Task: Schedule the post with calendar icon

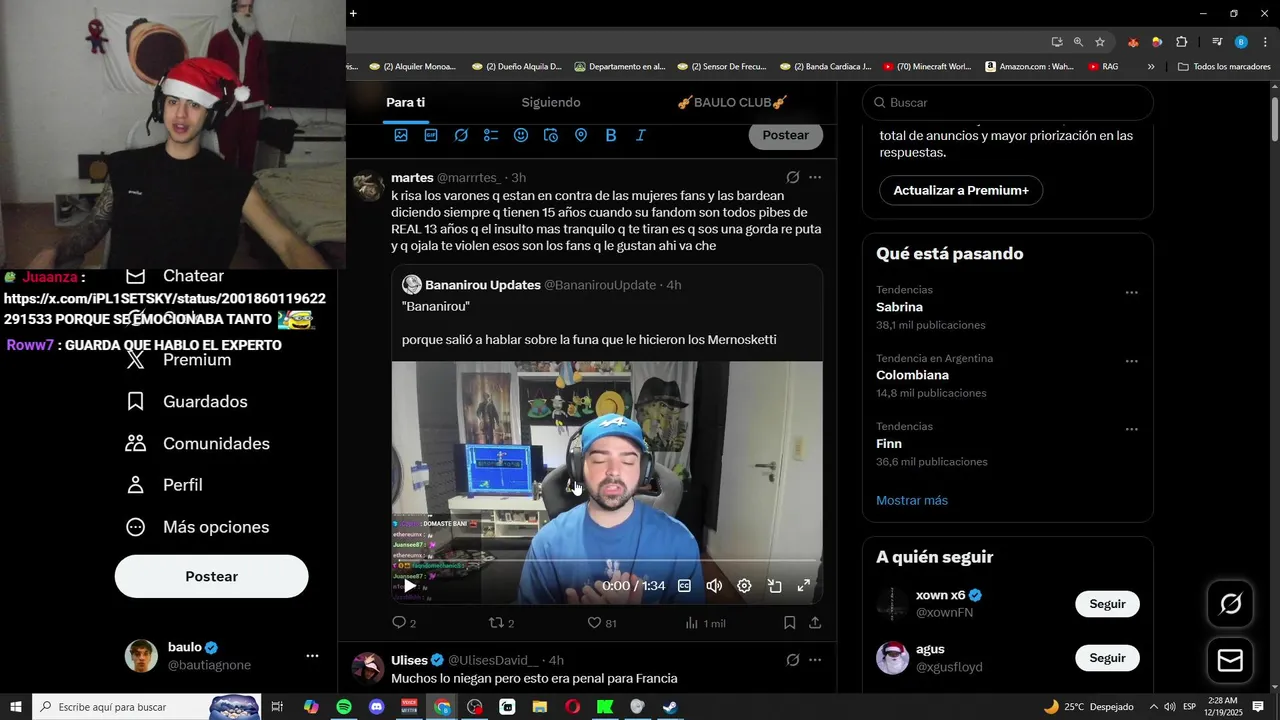Action: click(551, 135)
